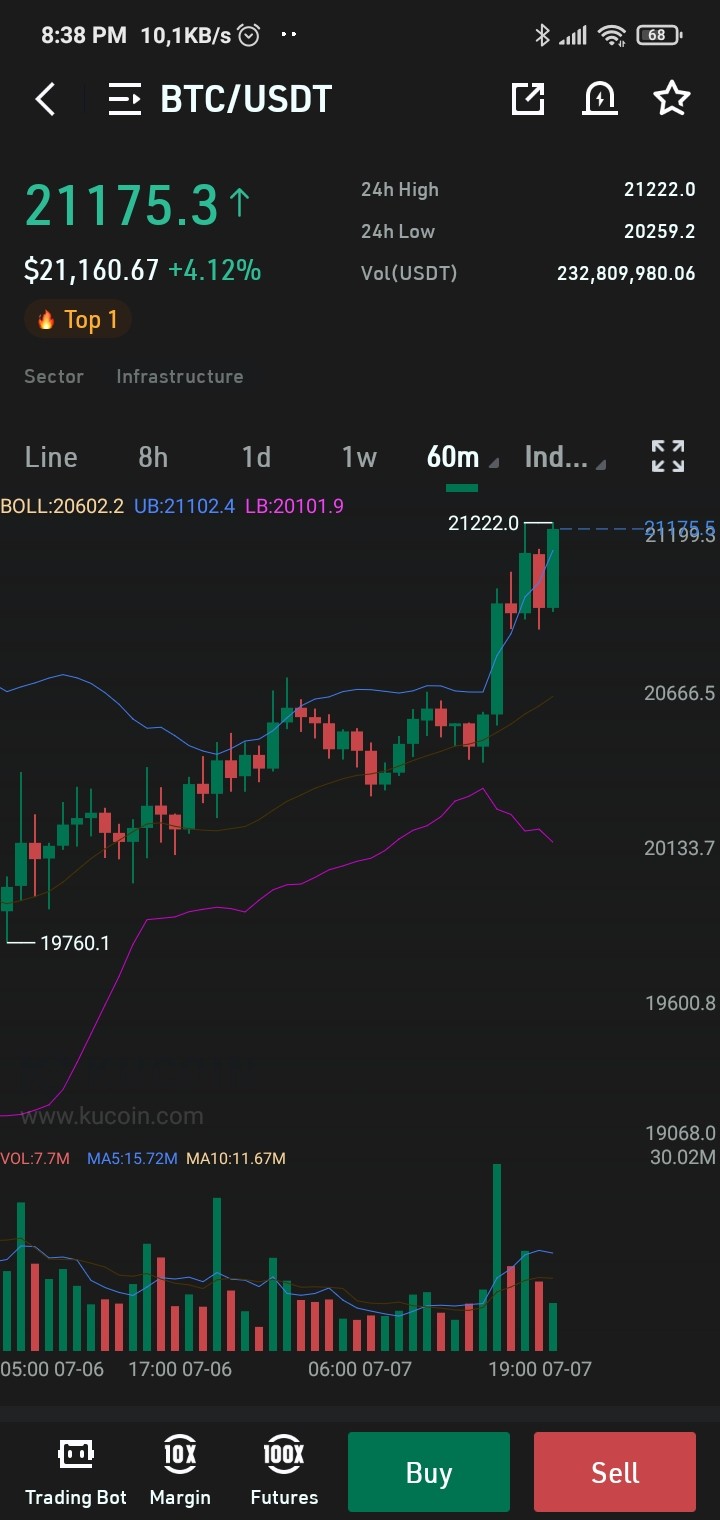Tap the tallest green volume bar
This screenshot has width=720, height=1520.
[x=497, y=1257]
